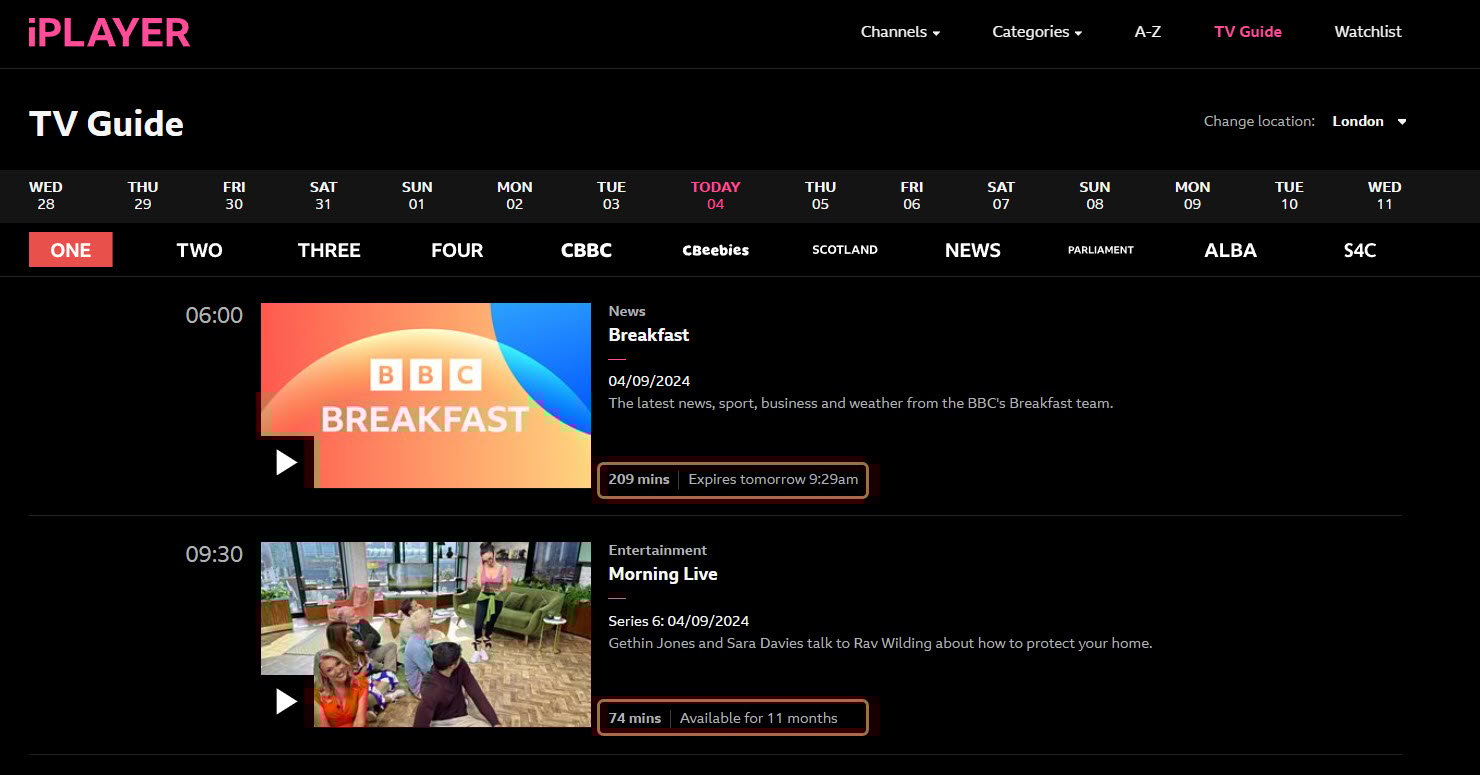Viewport: 1480px width, 775px height.
Task: Switch to the NEWS channel tab
Action: coord(972,250)
